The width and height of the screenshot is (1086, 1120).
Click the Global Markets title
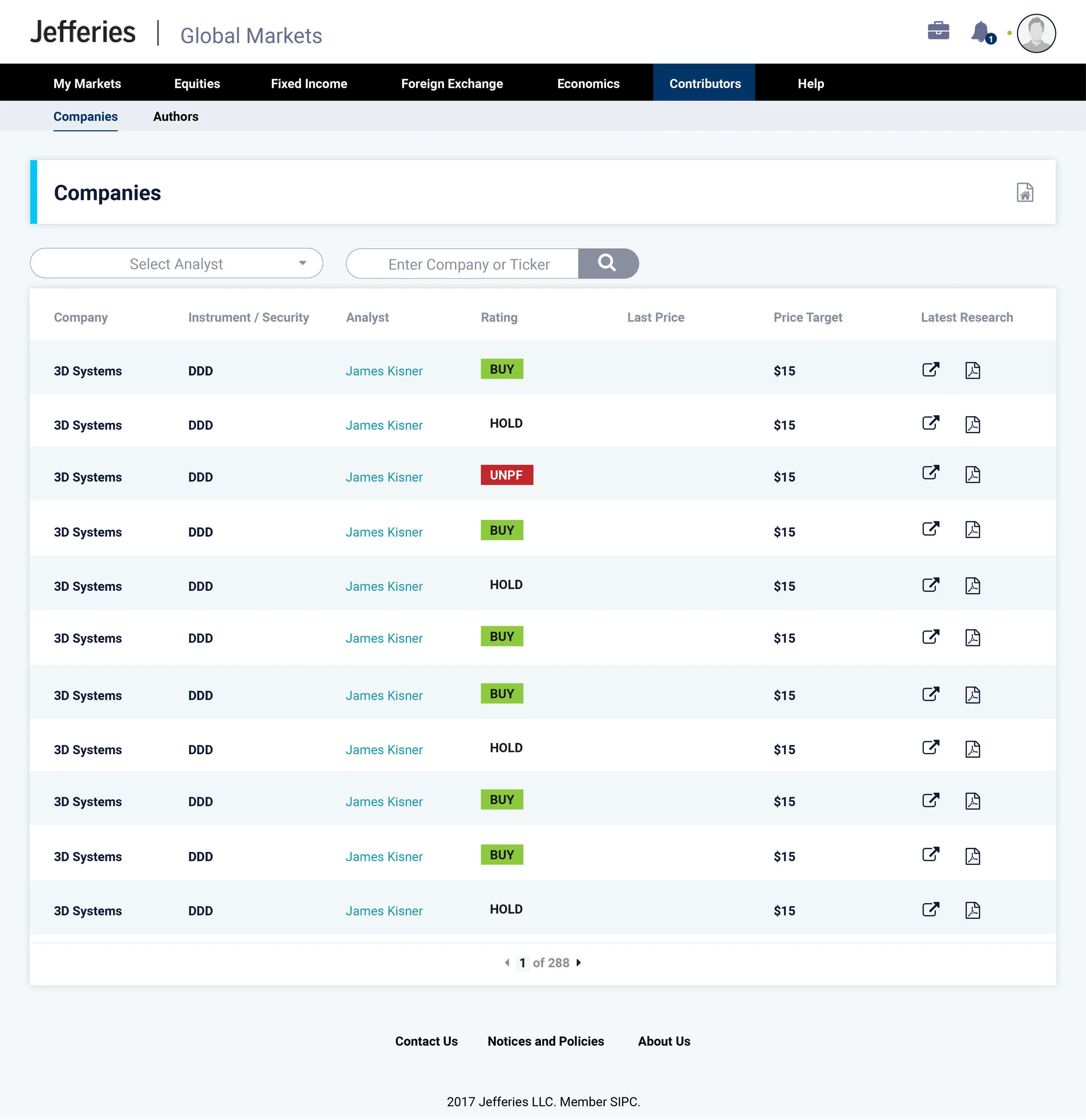[252, 36]
